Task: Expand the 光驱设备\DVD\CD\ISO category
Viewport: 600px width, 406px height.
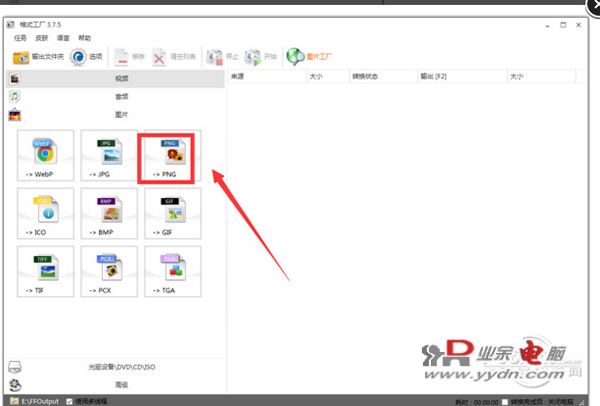Action: [x=116, y=367]
